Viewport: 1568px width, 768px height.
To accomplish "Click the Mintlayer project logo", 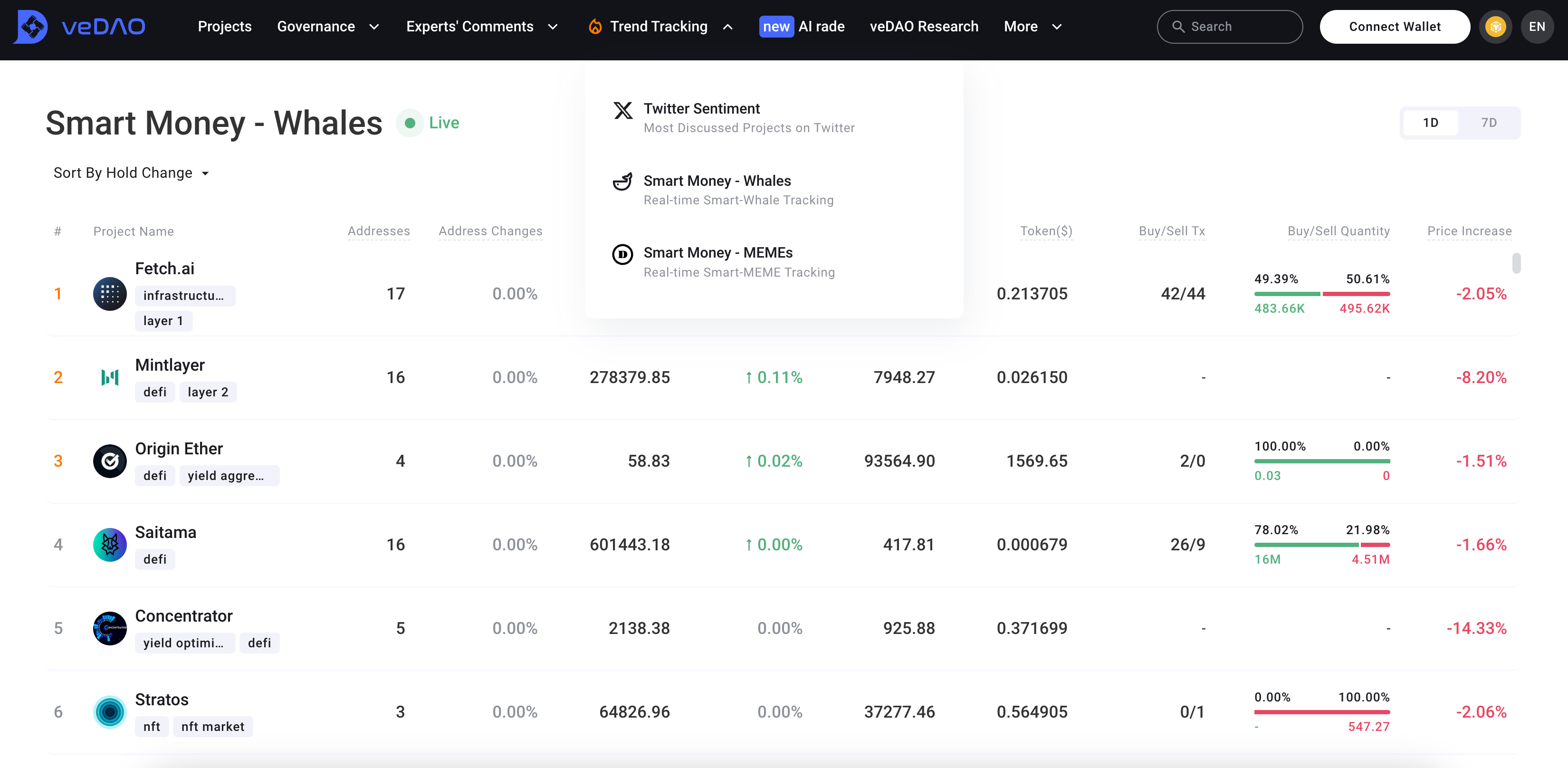I will click(x=110, y=378).
